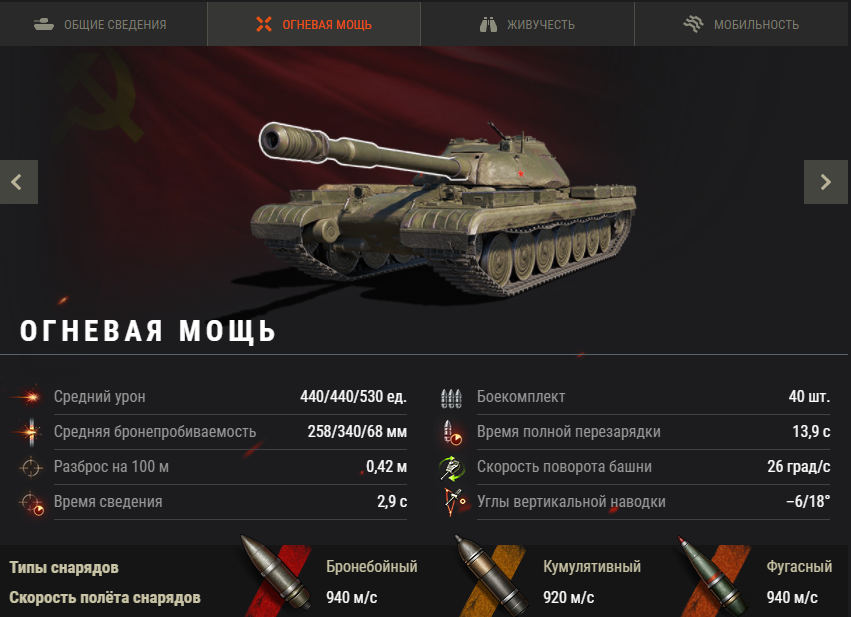Screen dimensions: 851x617
Task: Click the Средний урон damage icon
Action: (x=30, y=397)
